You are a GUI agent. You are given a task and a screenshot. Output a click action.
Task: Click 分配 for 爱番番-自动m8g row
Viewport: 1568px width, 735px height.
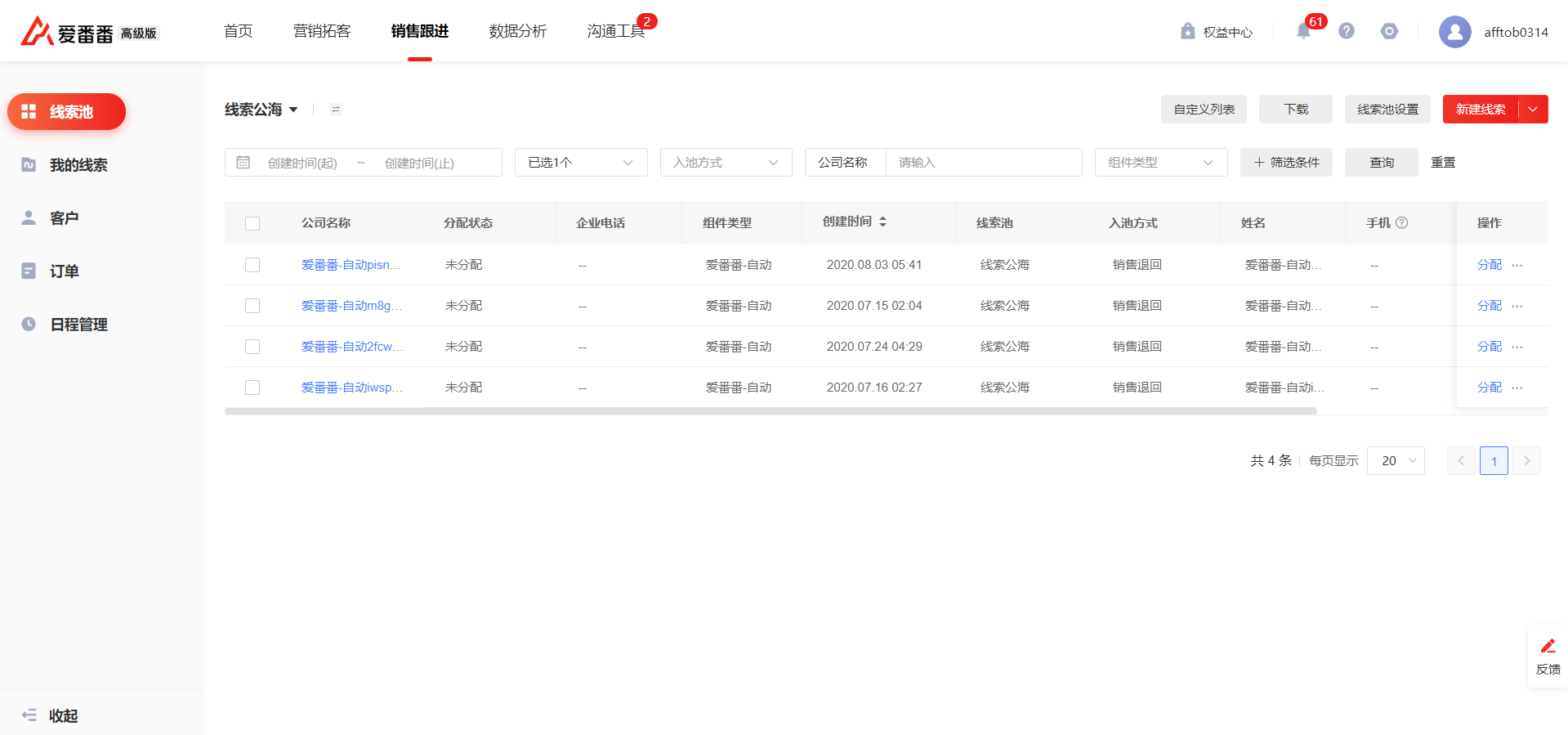coord(1490,306)
